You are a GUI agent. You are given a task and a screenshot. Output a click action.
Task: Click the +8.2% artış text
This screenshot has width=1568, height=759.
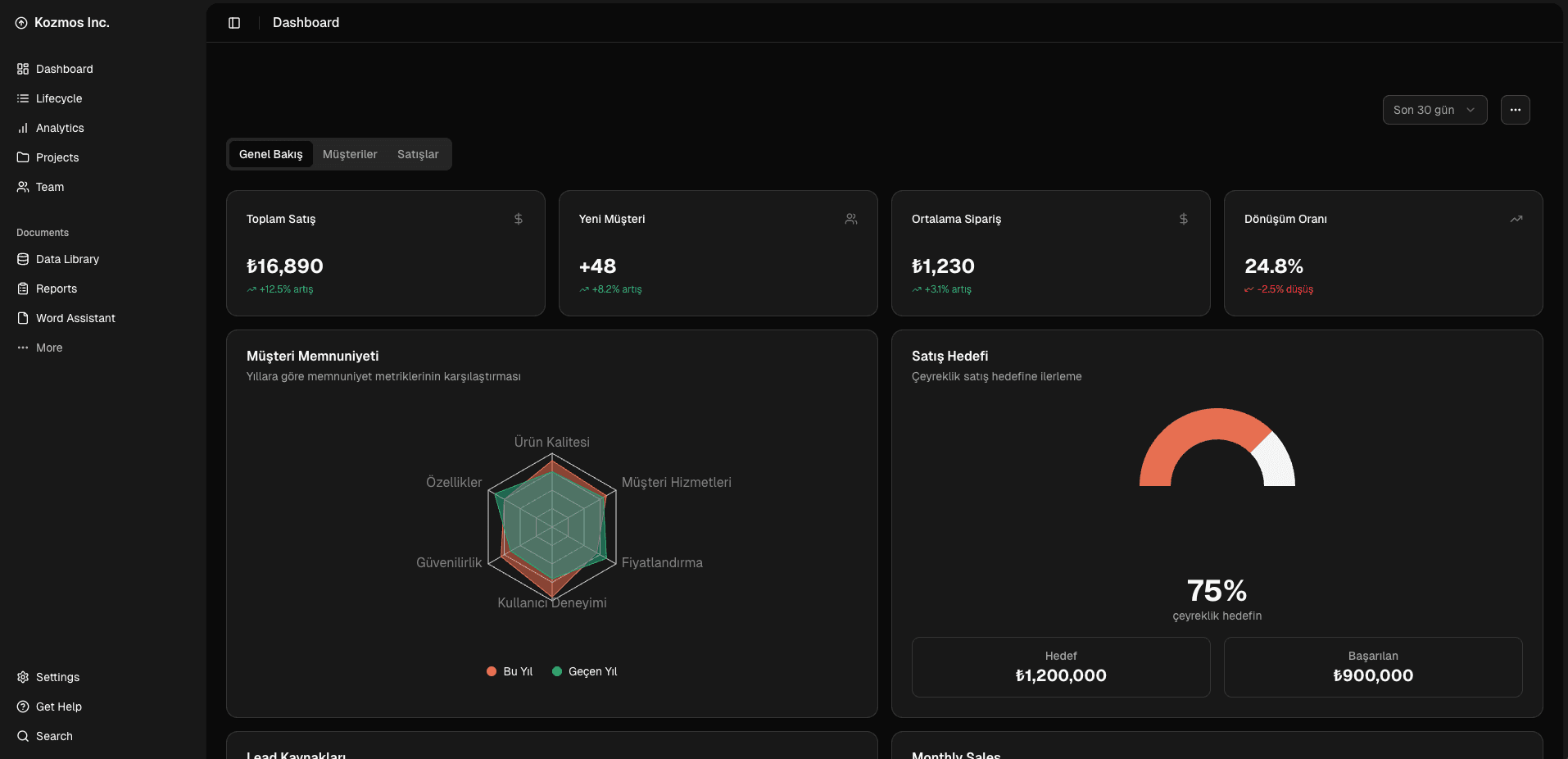(617, 289)
